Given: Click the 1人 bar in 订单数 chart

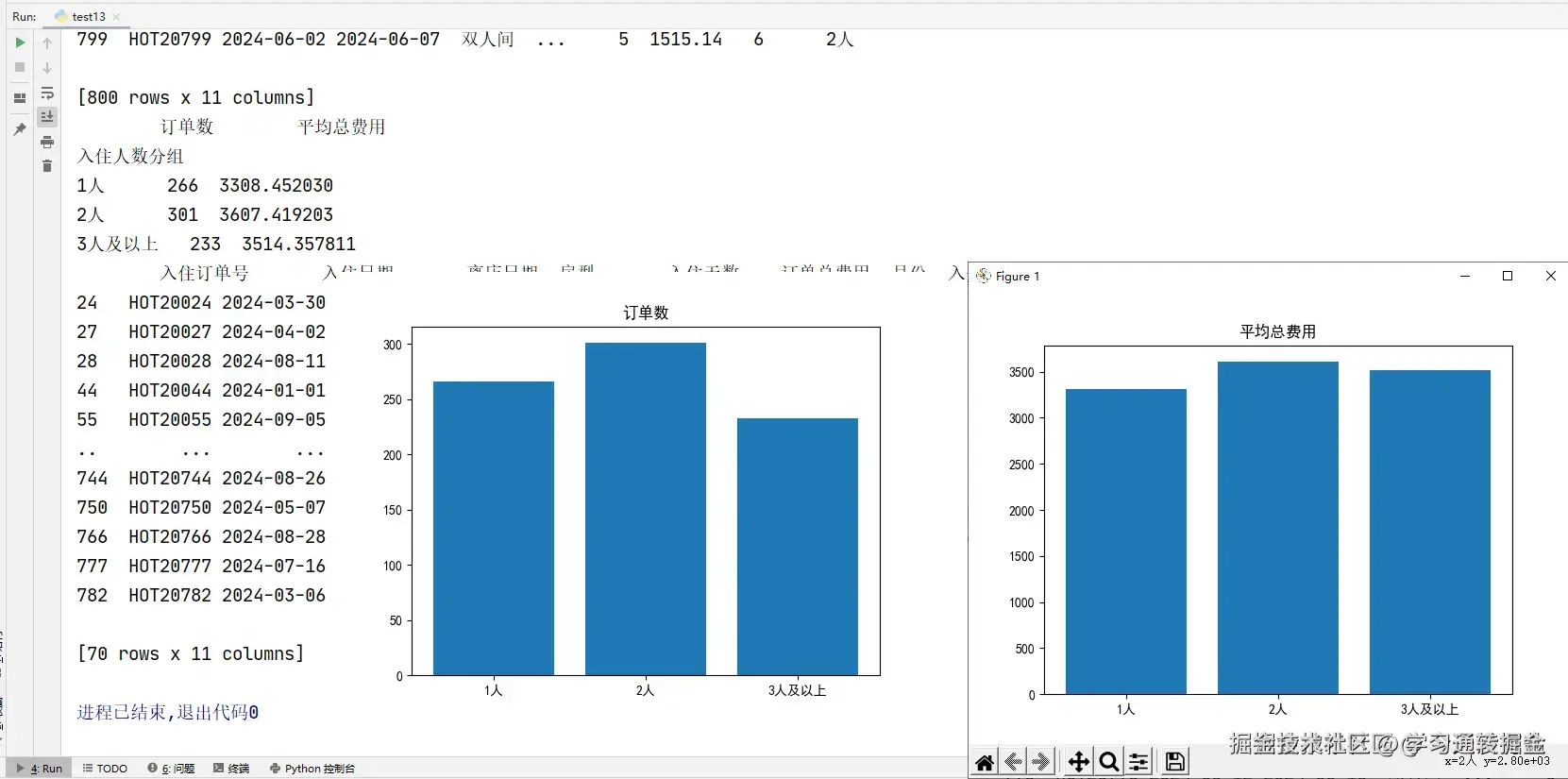Looking at the screenshot, I should click(494, 528).
